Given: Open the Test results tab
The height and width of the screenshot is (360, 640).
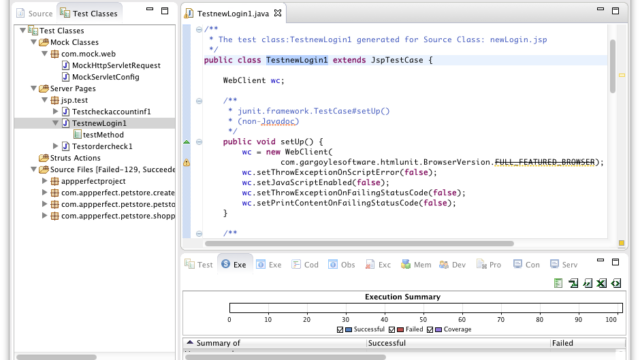Looking at the screenshot, I should click(x=199, y=264).
